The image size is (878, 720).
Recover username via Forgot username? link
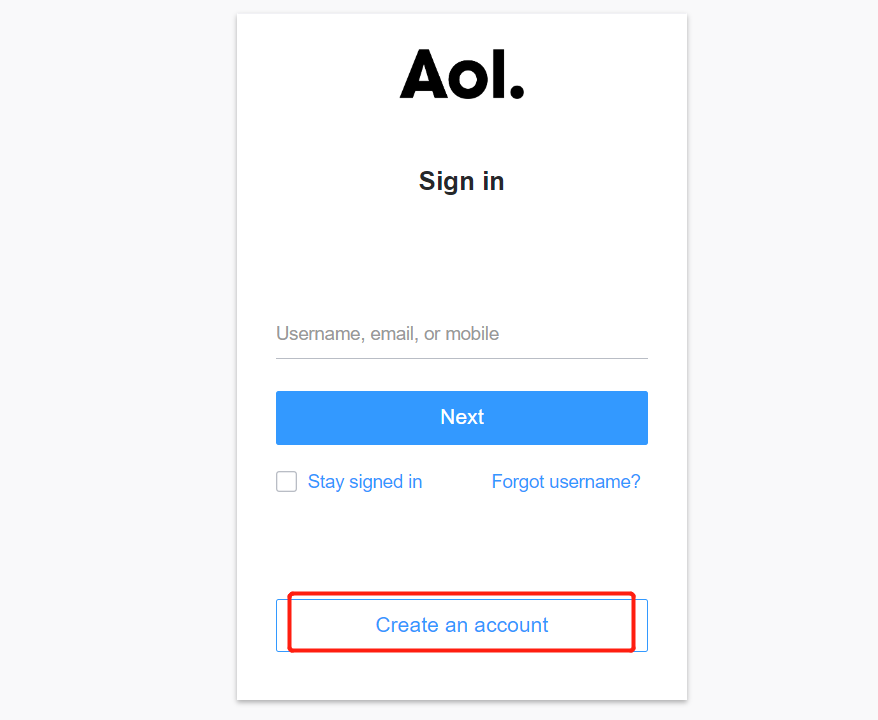coord(566,482)
